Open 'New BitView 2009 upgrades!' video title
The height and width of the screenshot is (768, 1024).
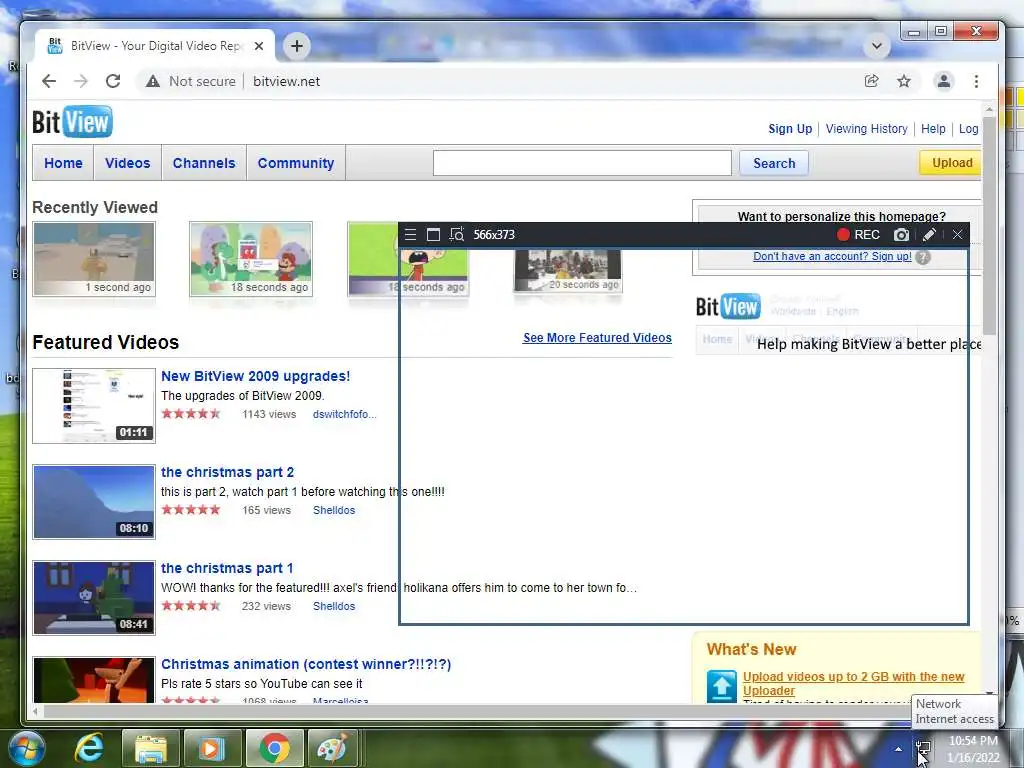tap(255, 376)
